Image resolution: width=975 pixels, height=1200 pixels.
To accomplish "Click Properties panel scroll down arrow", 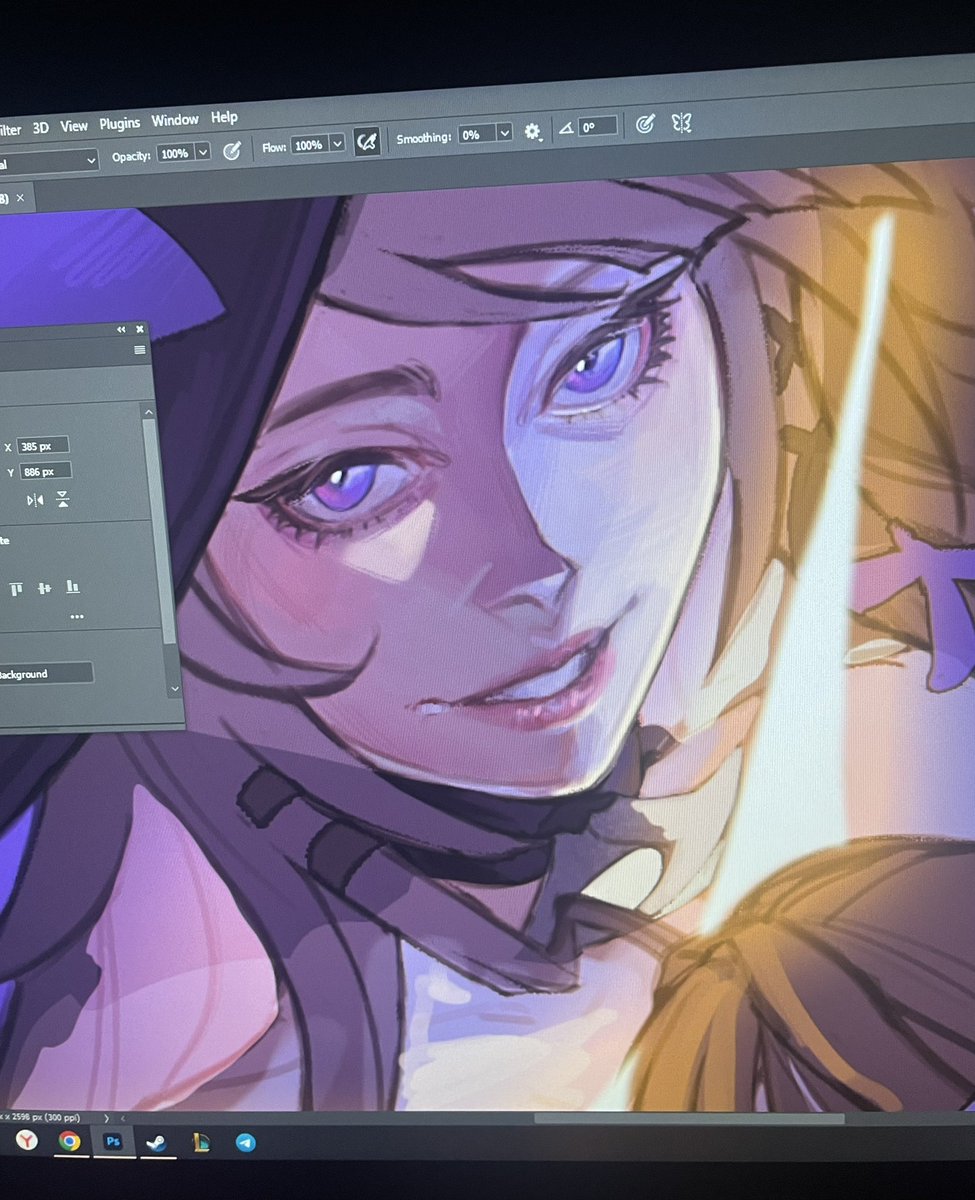I will [x=176, y=688].
